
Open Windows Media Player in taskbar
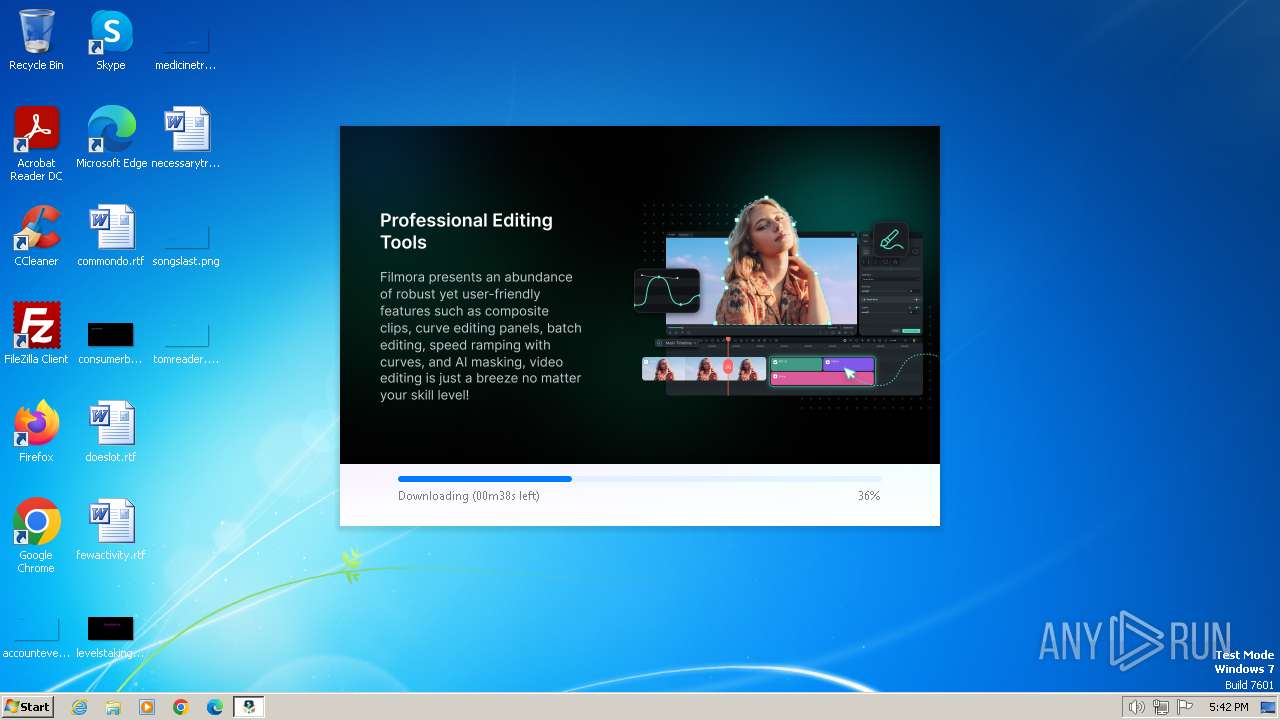tap(147, 707)
